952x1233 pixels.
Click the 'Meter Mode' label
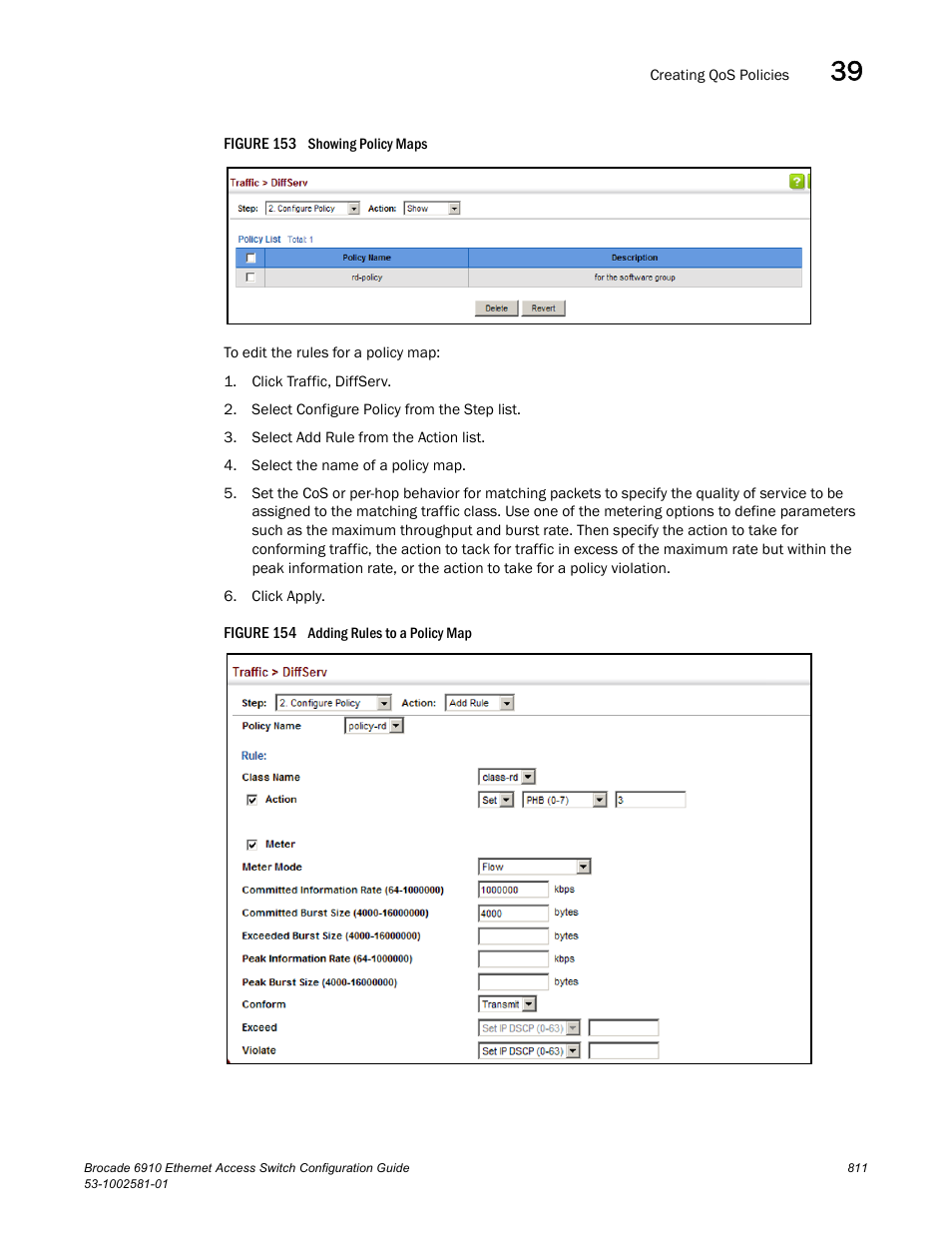click(271, 867)
